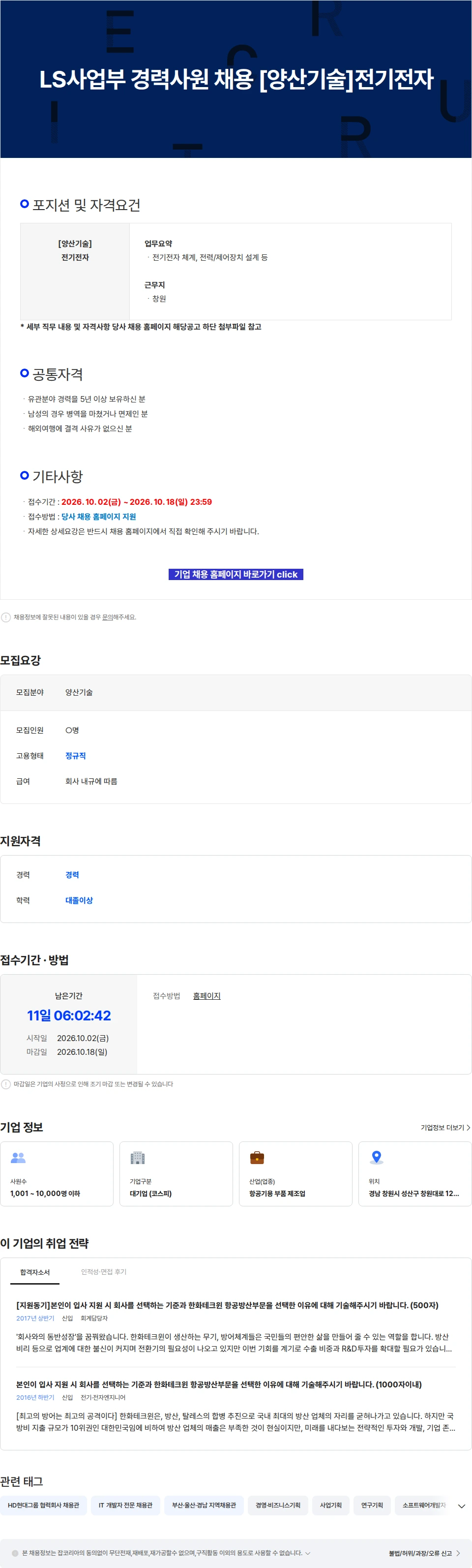Click the building icon for company type
Image resolution: width=472 pixels, height=1568 pixels.
tap(138, 1158)
